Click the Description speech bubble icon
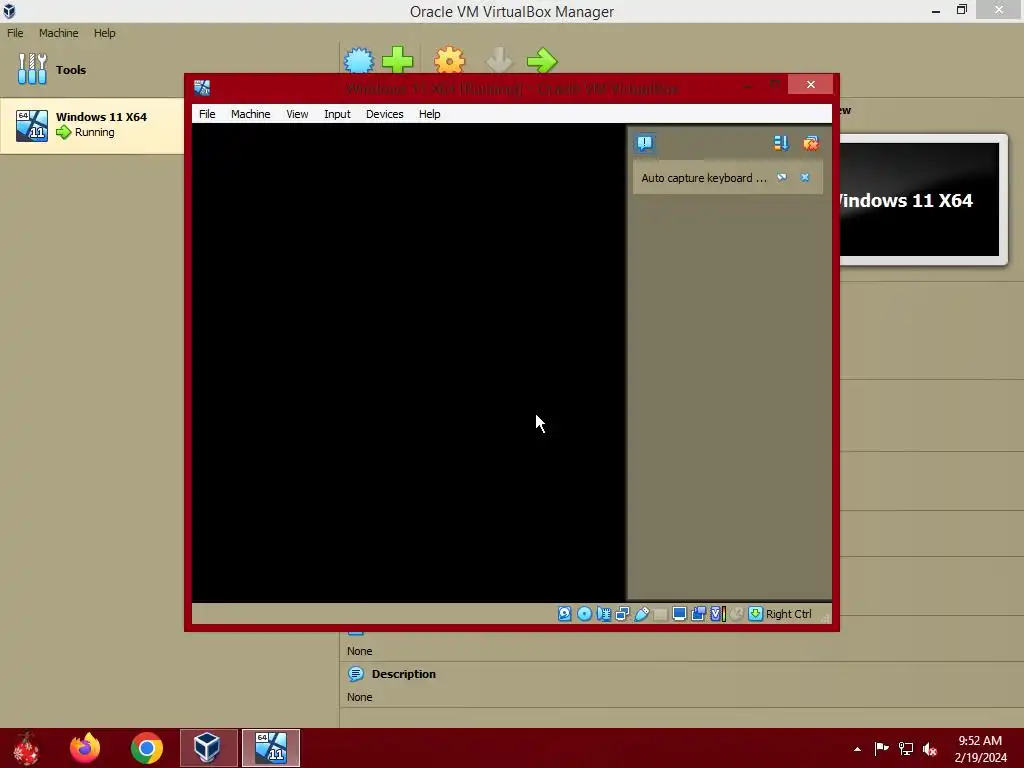Screen dimensions: 1024x768 [356, 674]
